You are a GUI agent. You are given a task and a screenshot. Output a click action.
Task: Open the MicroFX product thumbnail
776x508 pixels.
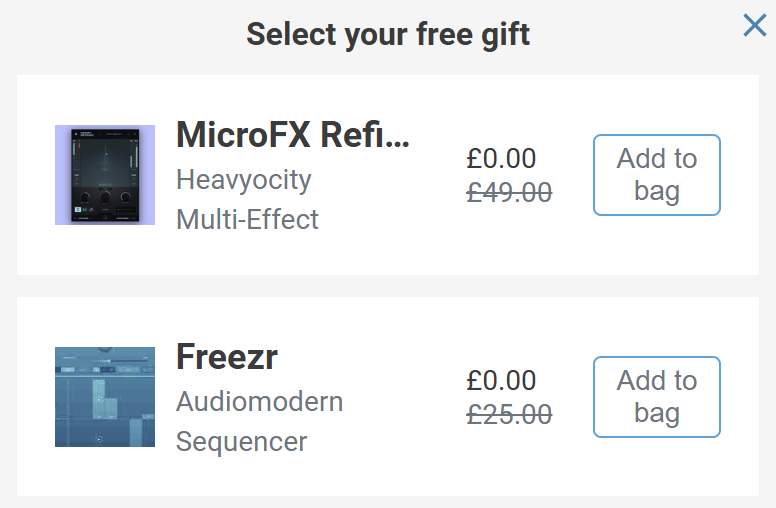click(105, 175)
